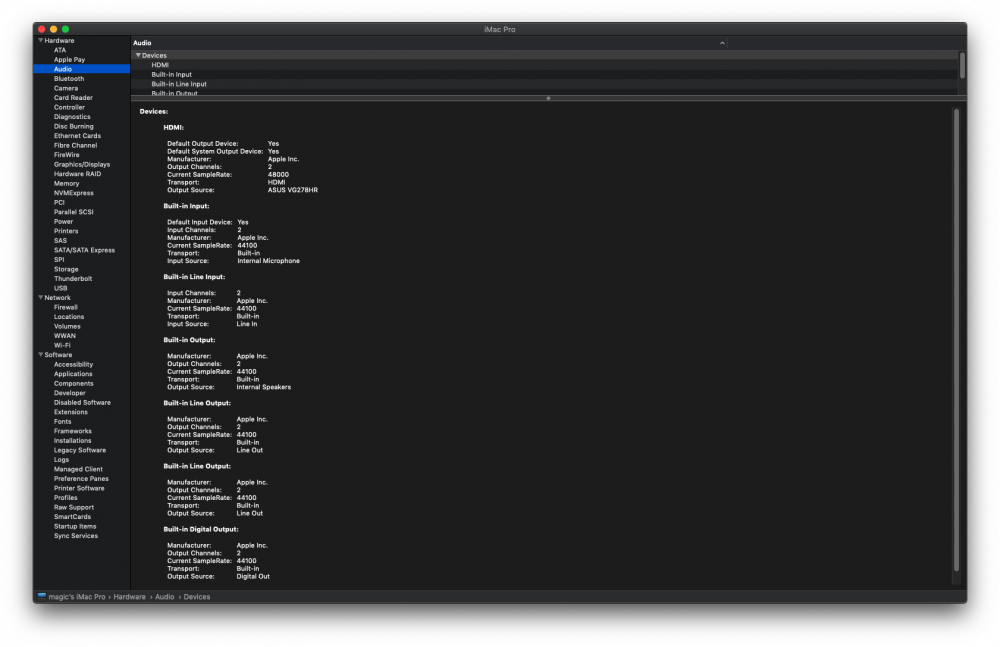The width and height of the screenshot is (1000, 647).
Task: Click the device list vertical scrollbar
Action: (x=962, y=66)
